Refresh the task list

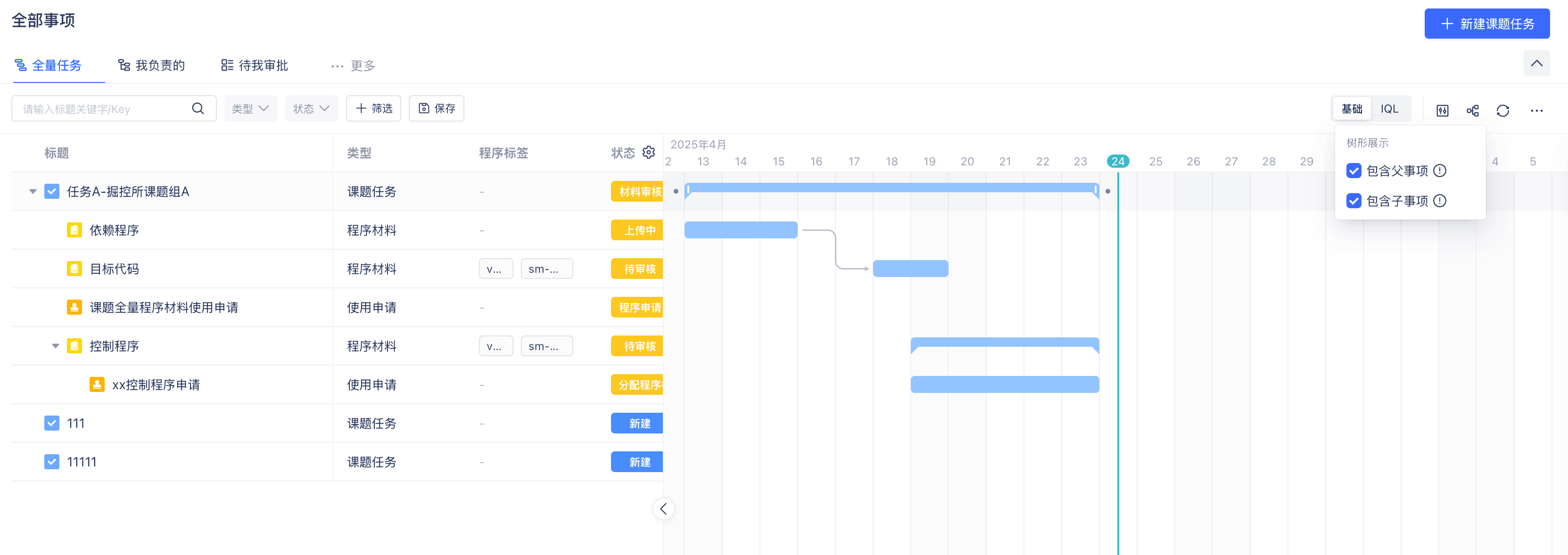pyautogui.click(x=1502, y=110)
